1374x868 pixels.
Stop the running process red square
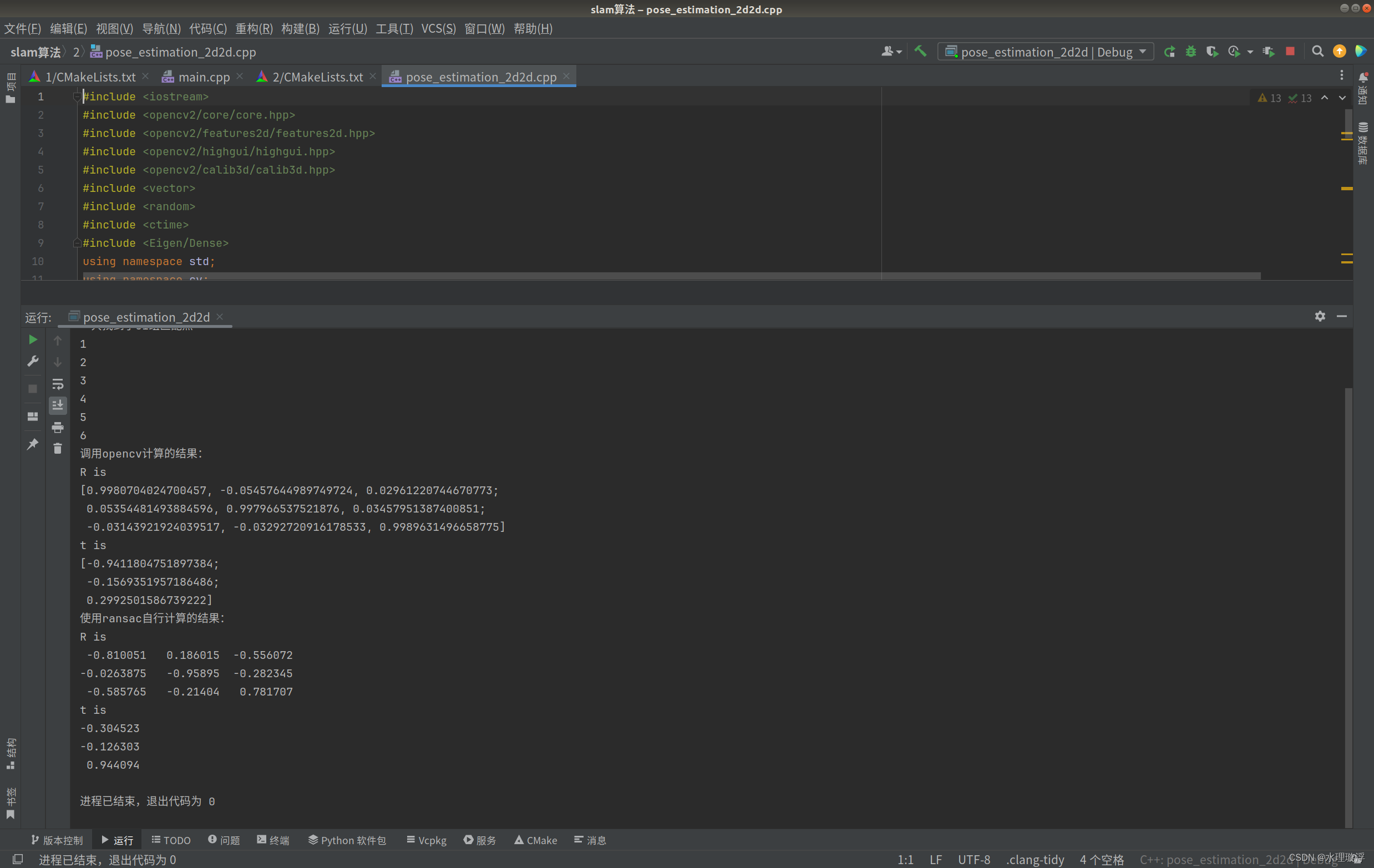click(x=1290, y=52)
